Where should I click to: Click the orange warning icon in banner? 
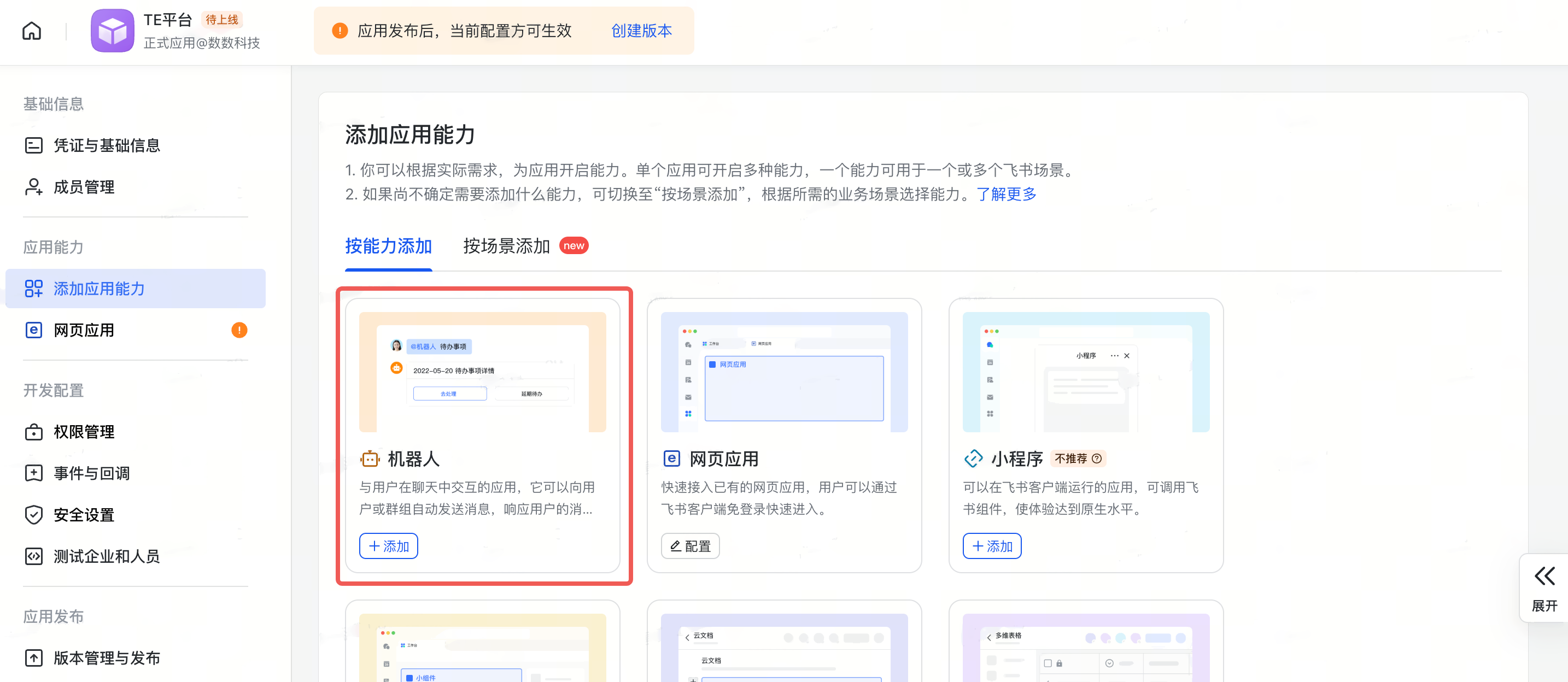pyautogui.click(x=340, y=31)
